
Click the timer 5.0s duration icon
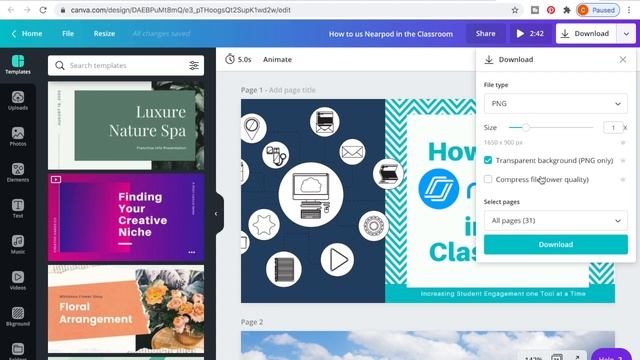230,59
